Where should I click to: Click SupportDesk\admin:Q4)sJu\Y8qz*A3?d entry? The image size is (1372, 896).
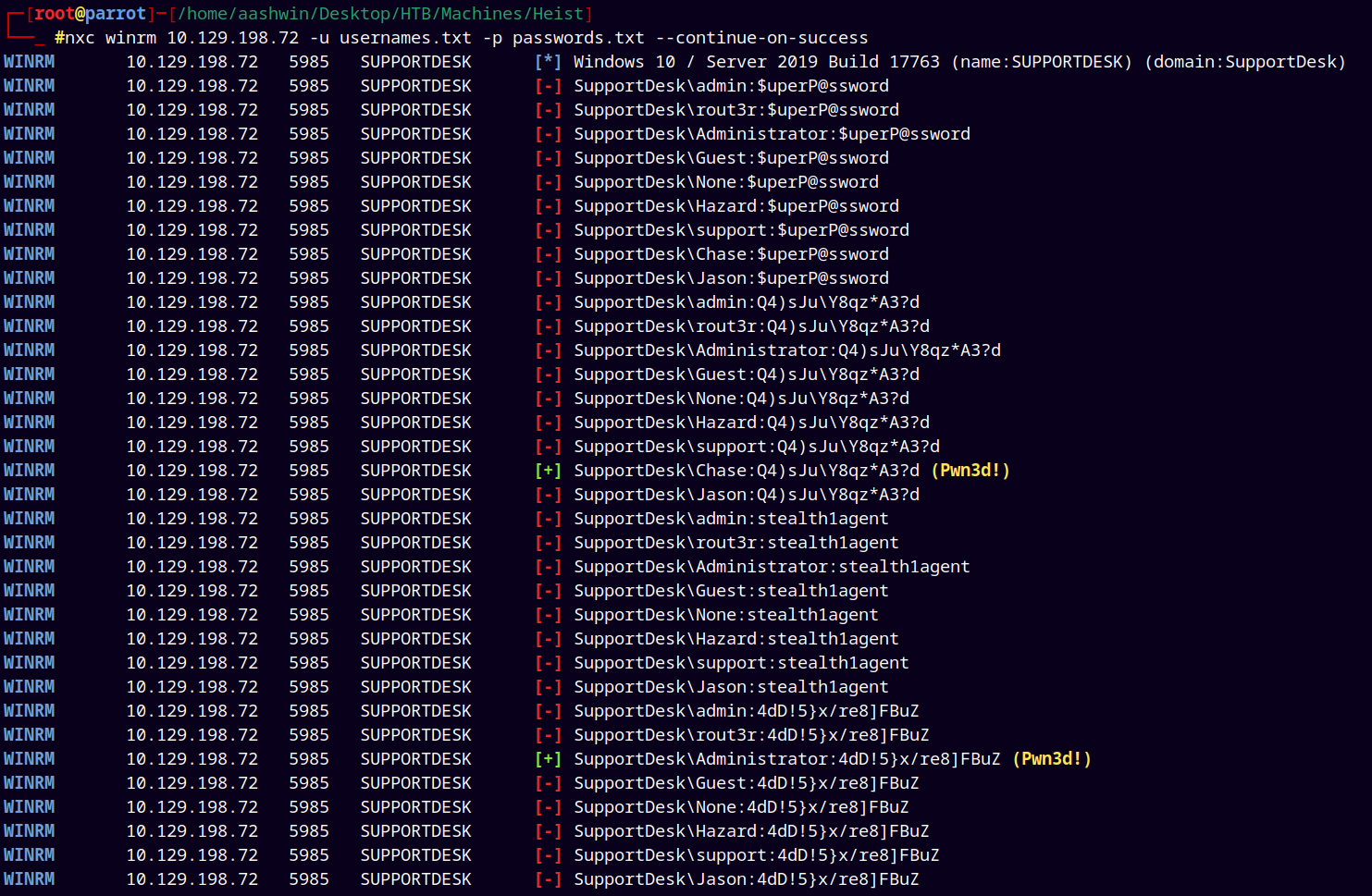(747, 302)
